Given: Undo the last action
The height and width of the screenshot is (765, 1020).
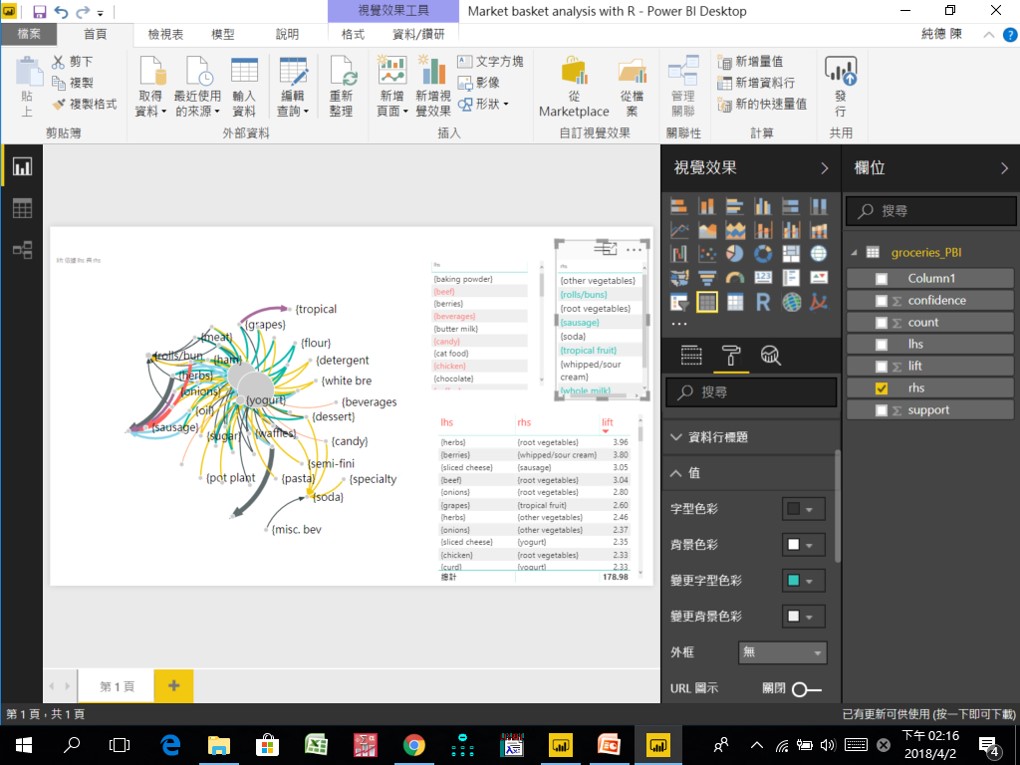Looking at the screenshot, I should click(61, 12).
